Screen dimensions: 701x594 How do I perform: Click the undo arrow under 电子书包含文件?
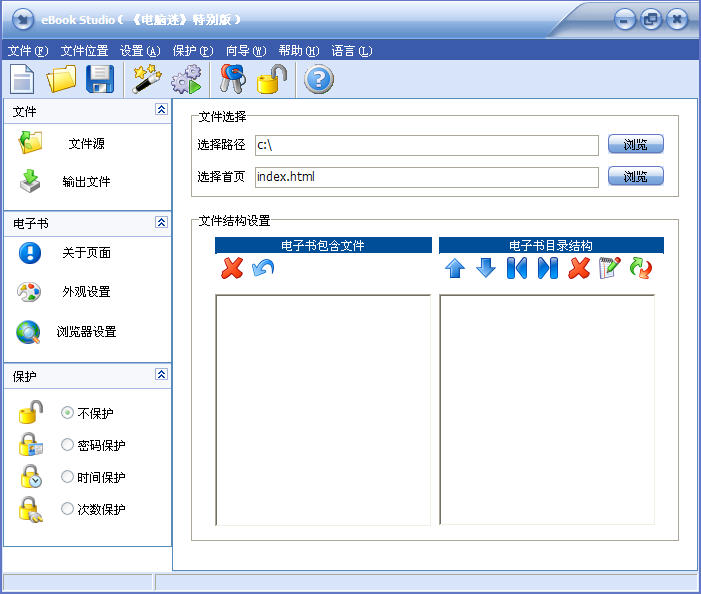[263, 268]
